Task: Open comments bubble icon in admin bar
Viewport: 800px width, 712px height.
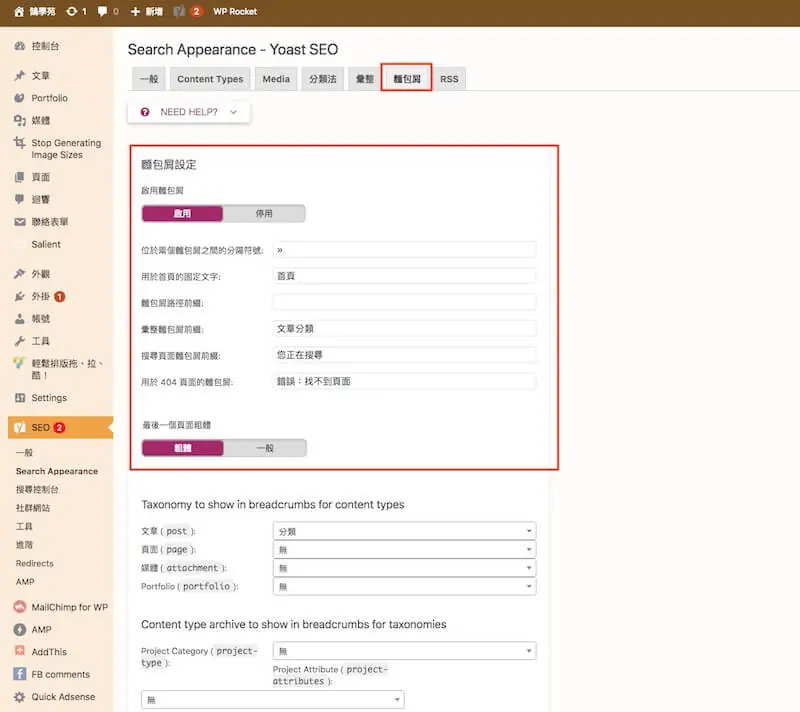Action: tap(103, 11)
